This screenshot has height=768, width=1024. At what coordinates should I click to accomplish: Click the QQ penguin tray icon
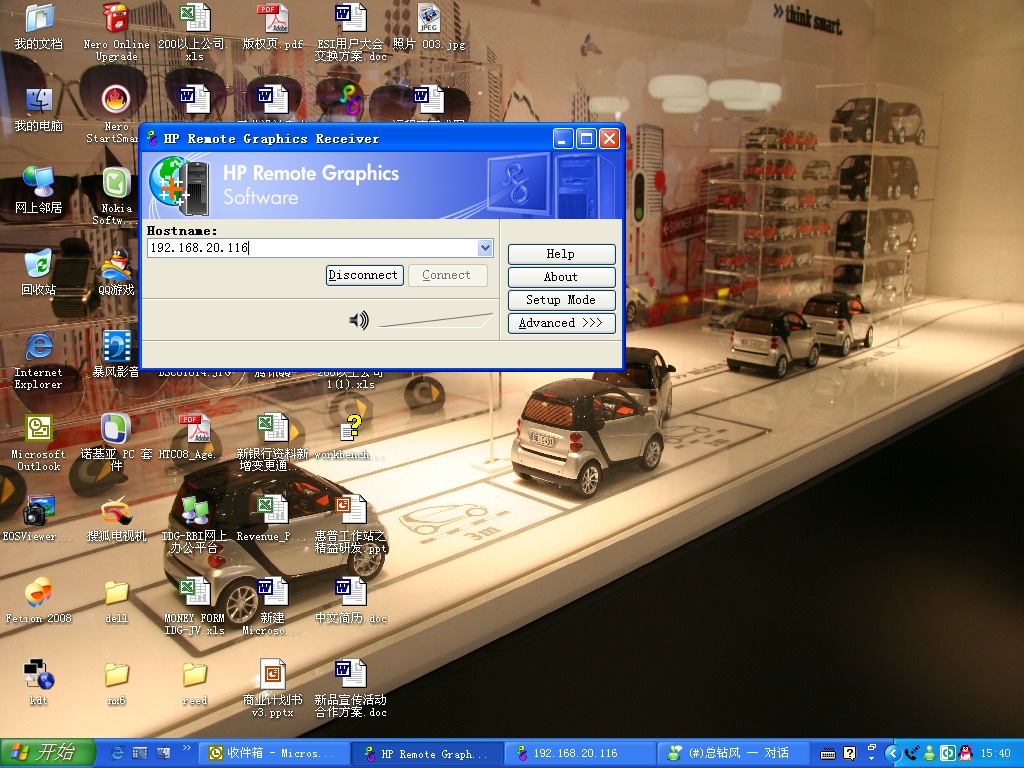point(965,753)
